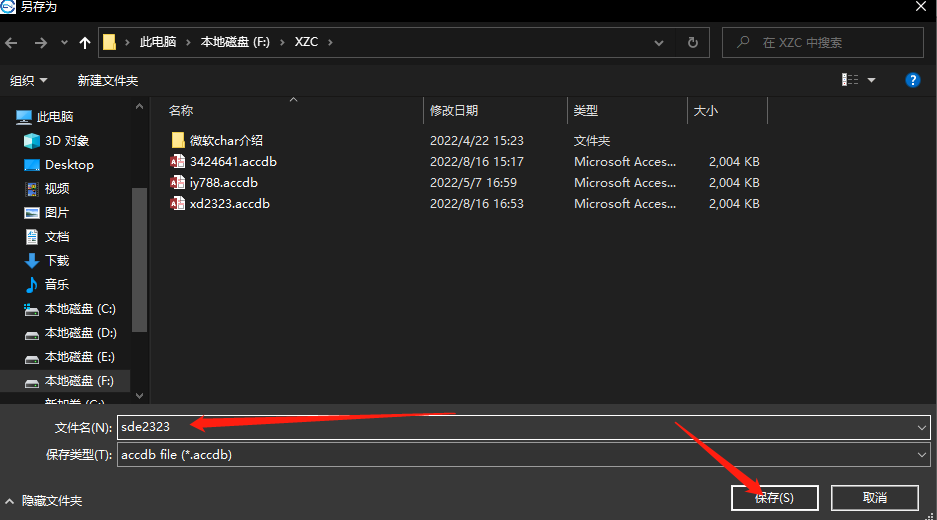This screenshot has height=520, width=937.
Task: Expand the address bar history dropdown
Action: pyautogui.click(x=659, y=43)
